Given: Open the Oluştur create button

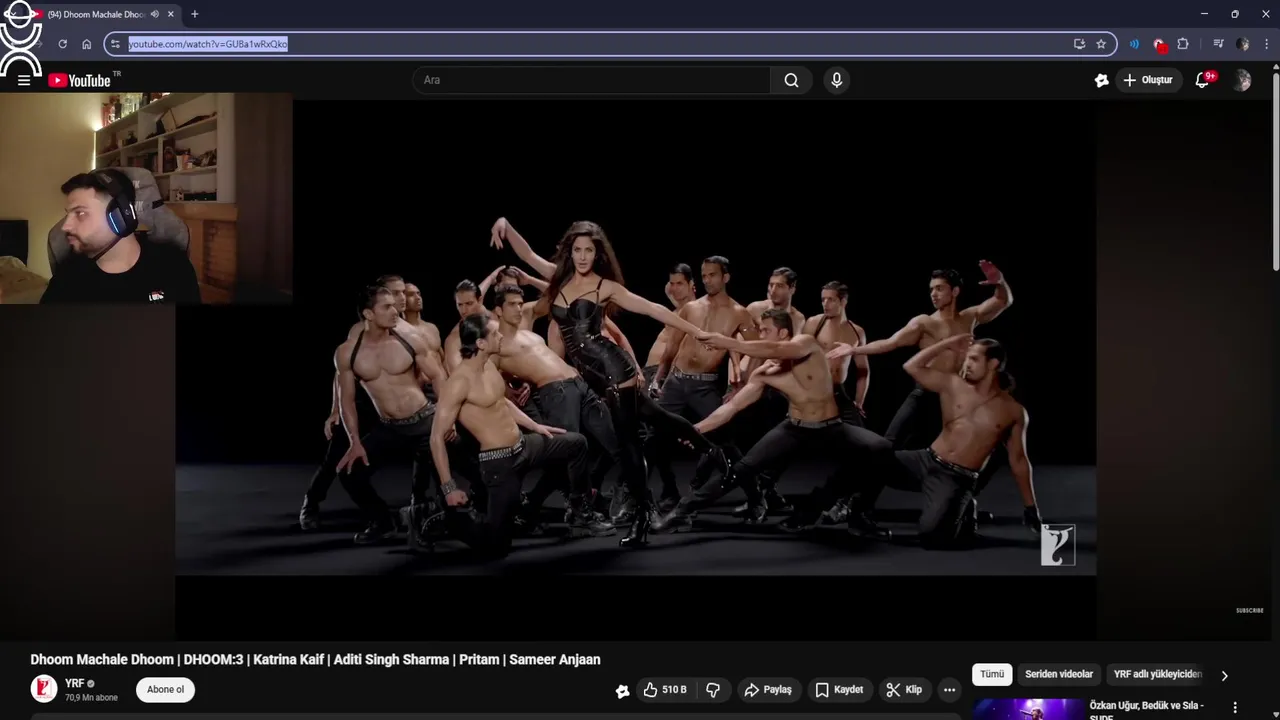Looking at the screenshot, I should pyautogui.click(x=1148, y=80).
